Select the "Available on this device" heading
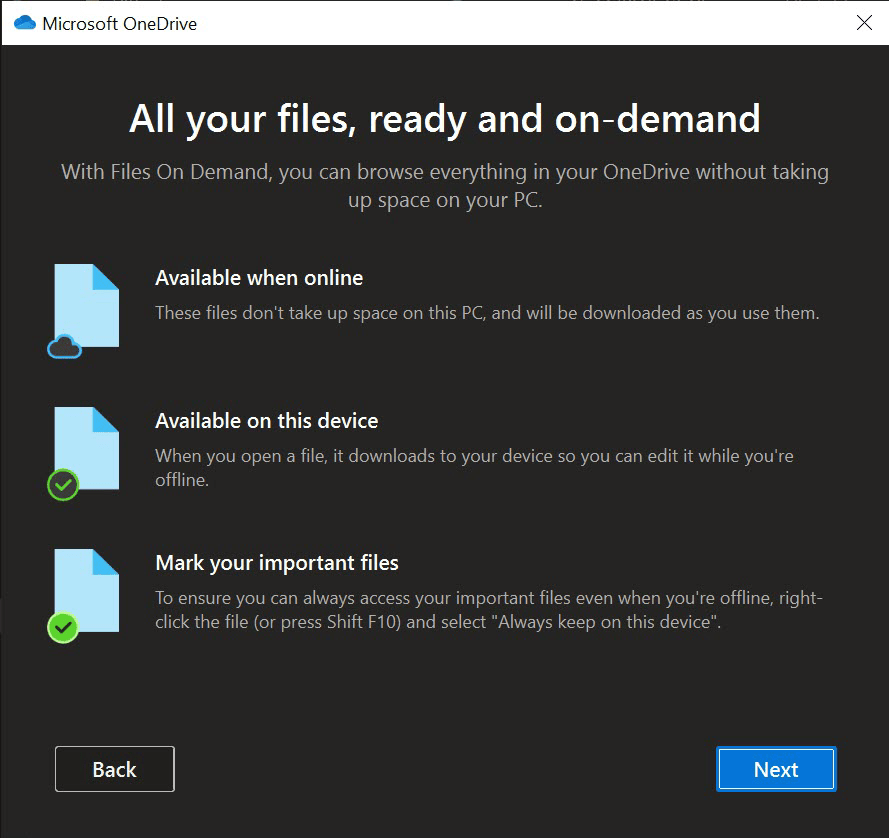 click(x=266, y=421)
